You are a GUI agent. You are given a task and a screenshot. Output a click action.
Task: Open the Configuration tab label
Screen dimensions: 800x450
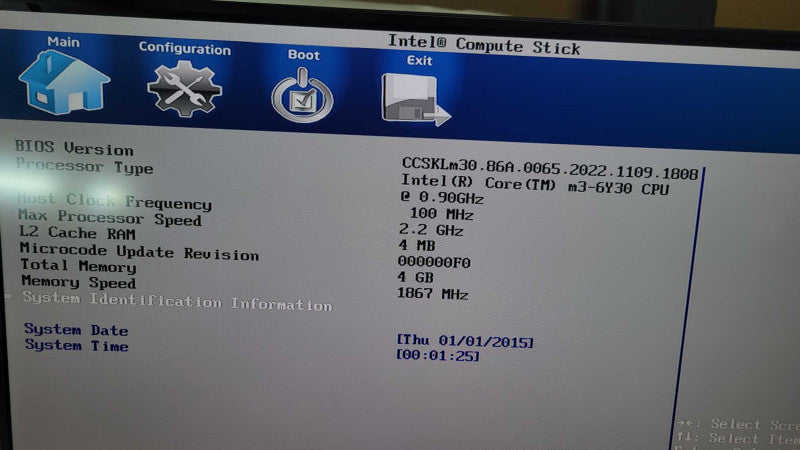tap(185, 48)
